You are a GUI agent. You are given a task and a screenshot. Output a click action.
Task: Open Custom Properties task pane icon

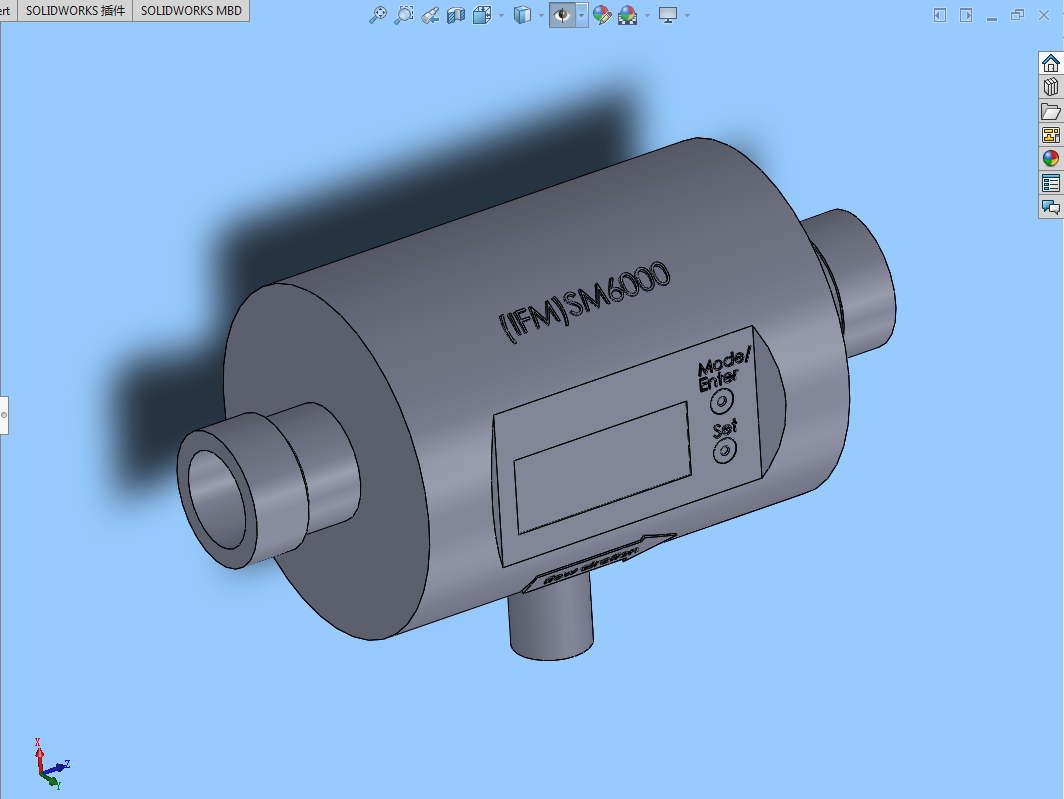click(1050, 183)
